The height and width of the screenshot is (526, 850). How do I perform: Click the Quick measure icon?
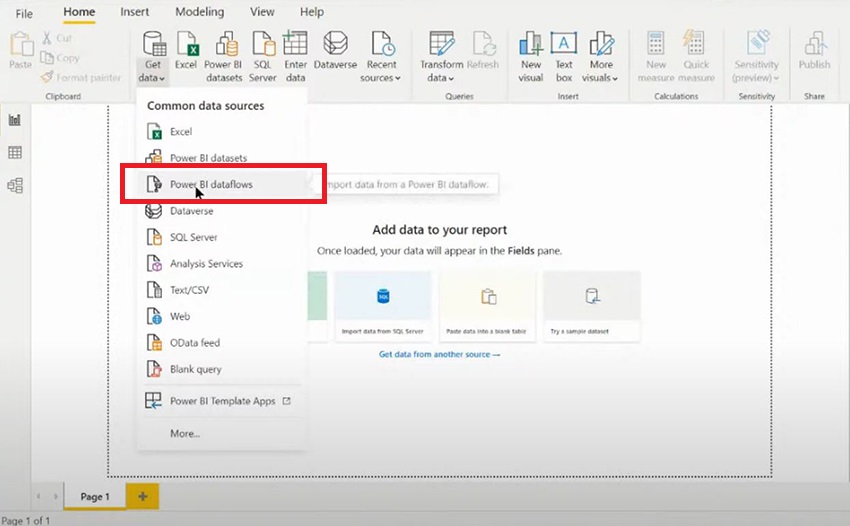pos(696,57)
